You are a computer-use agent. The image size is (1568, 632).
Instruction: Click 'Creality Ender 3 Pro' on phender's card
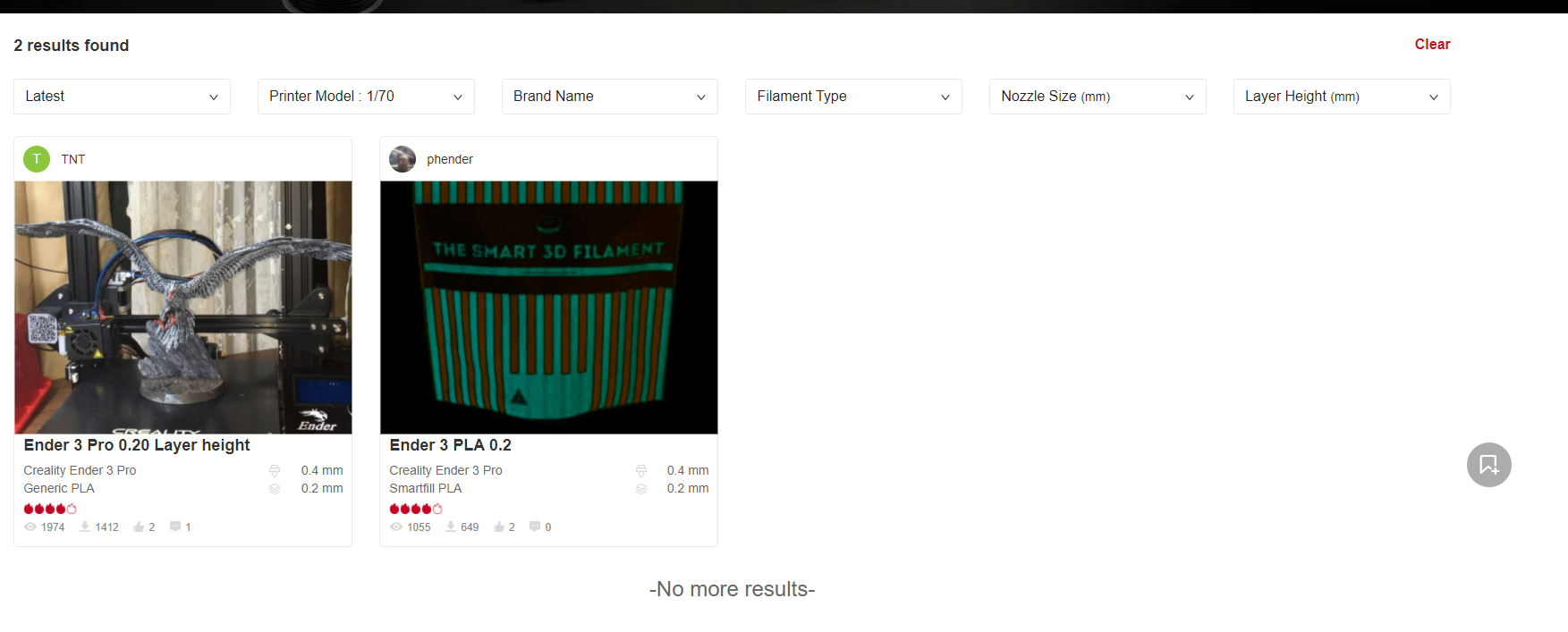445,470
